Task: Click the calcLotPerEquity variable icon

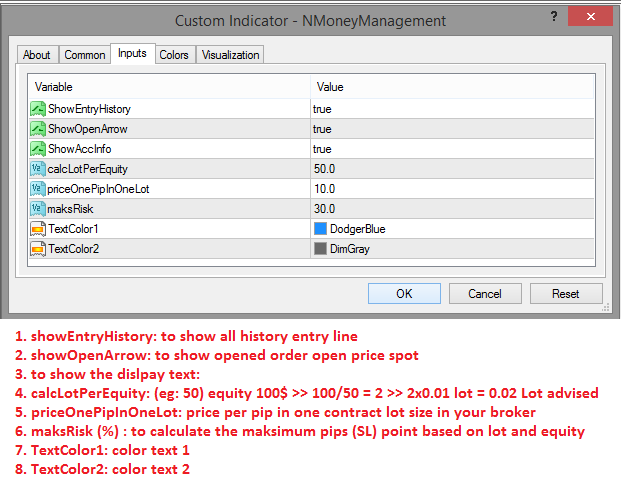Action: [38, 169]
